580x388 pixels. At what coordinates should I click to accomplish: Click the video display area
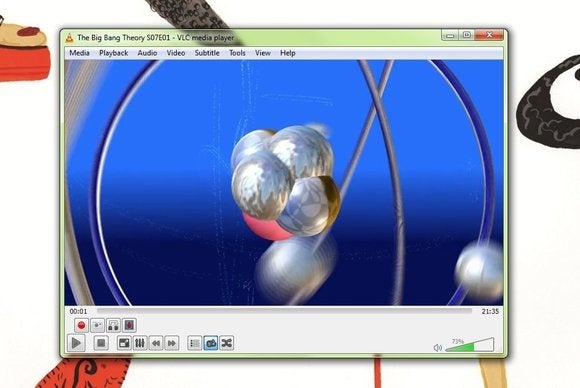pyautogui.click(x=284, y=183)
